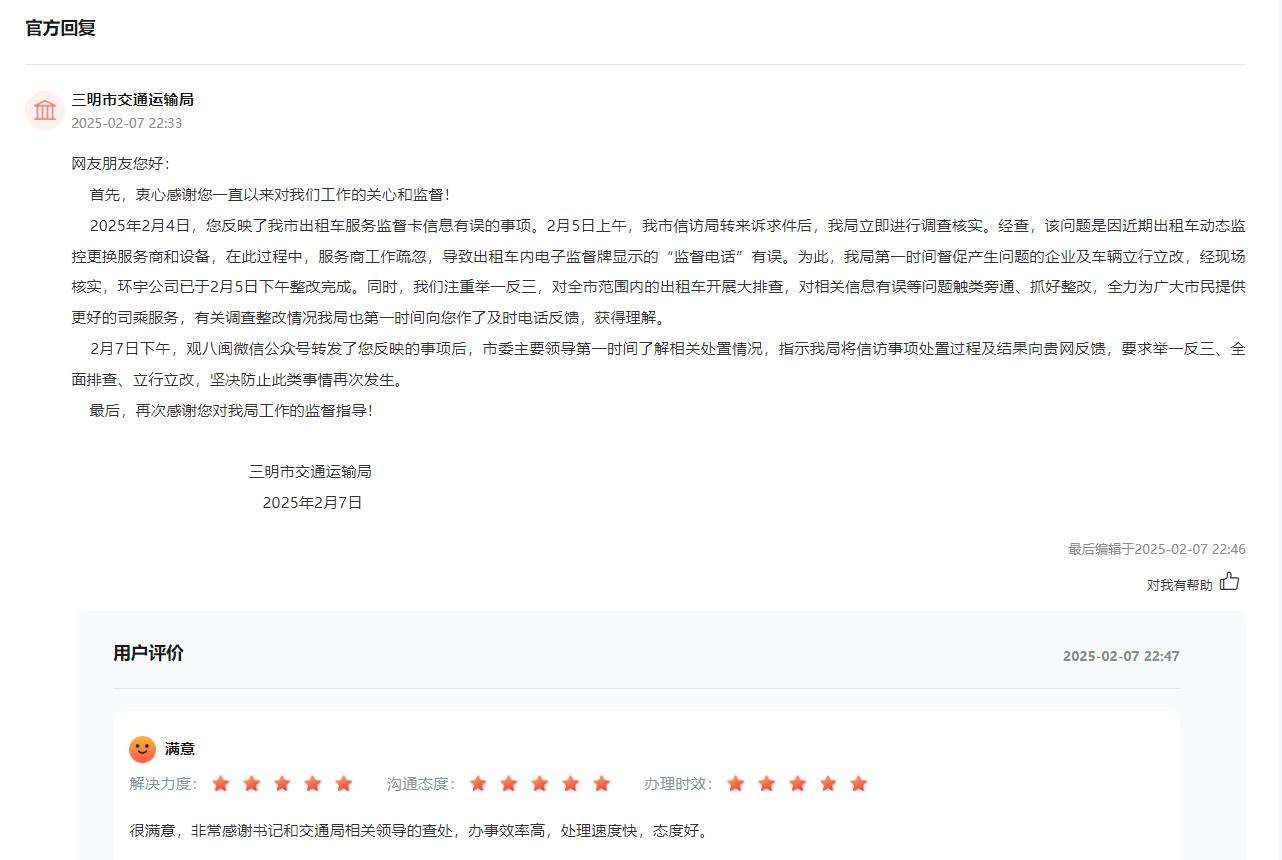Click the user review date 22:47

1120,656
